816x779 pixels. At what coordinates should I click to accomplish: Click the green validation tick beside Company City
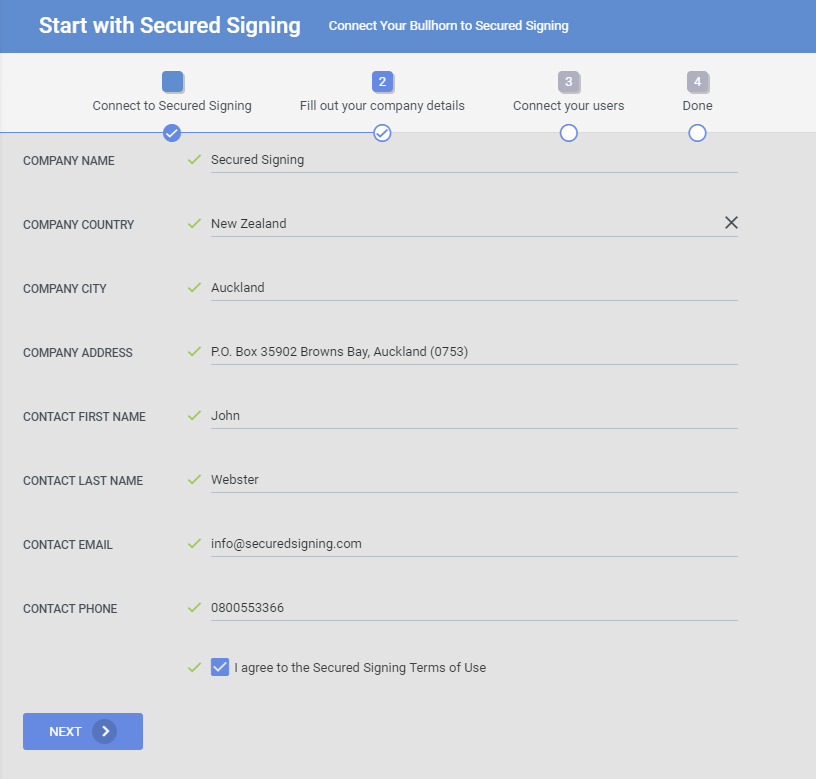[x=194, y=287]
